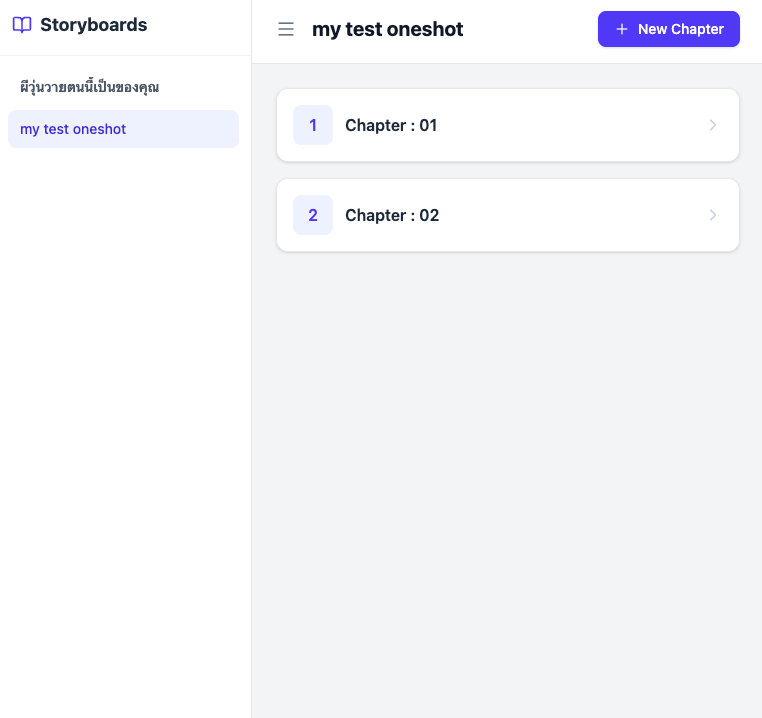The width and height of the screenshot is (762, 718).
Task: Expand Chapter 02 using its right chevron
Action: pyautogui.click(x=713, y=215)
